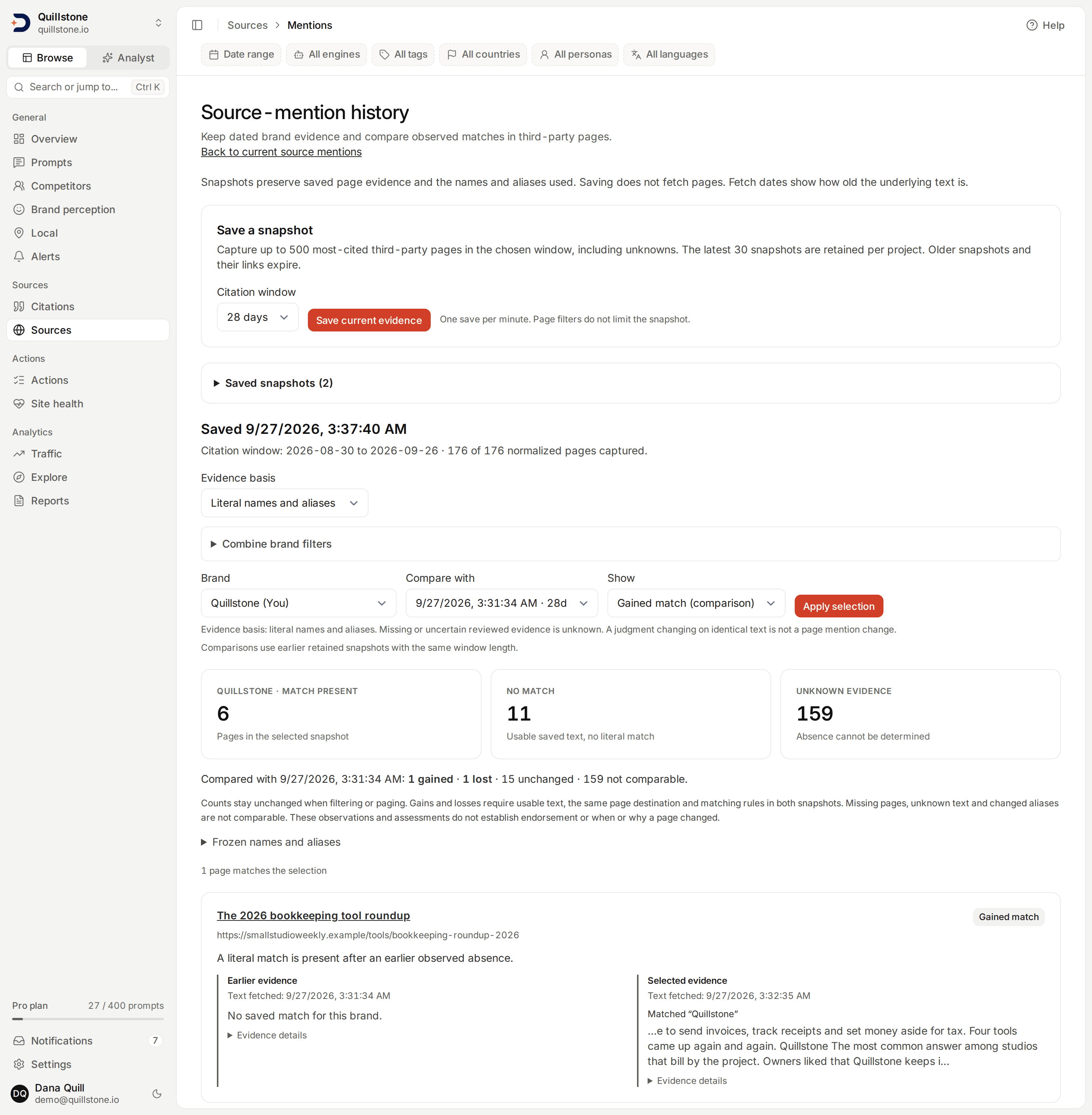Open the Quillstone workspace switcher
Viewport: 1092px width, 1115px height.
click(x=88, y=23)
